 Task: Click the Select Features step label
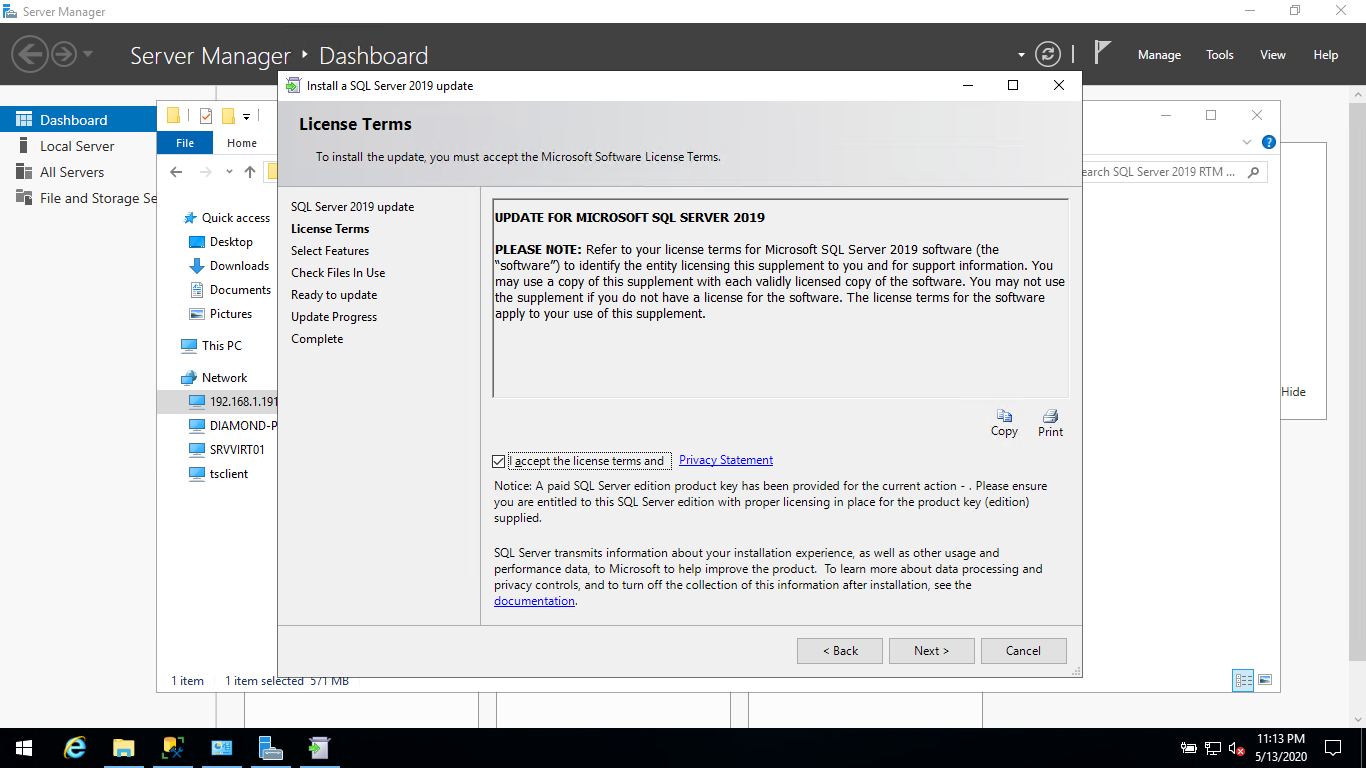[x=330, y=251]
